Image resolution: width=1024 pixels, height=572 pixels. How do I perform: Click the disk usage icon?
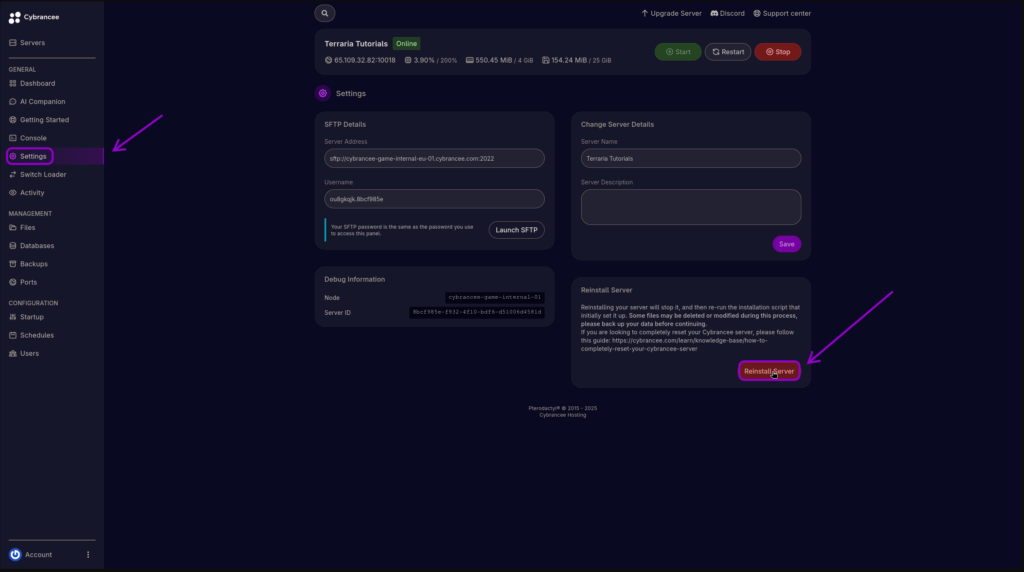545,60
